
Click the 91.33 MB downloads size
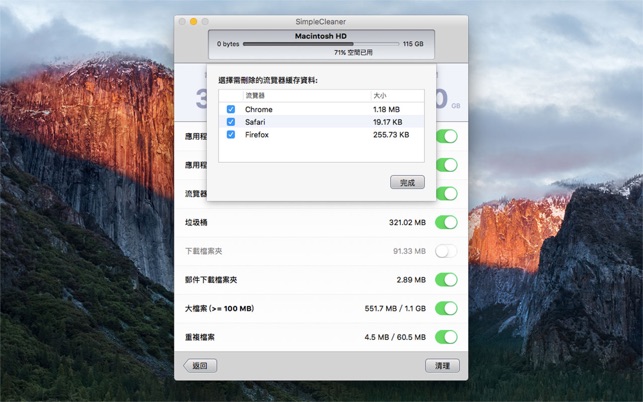[x=409, y=251]
